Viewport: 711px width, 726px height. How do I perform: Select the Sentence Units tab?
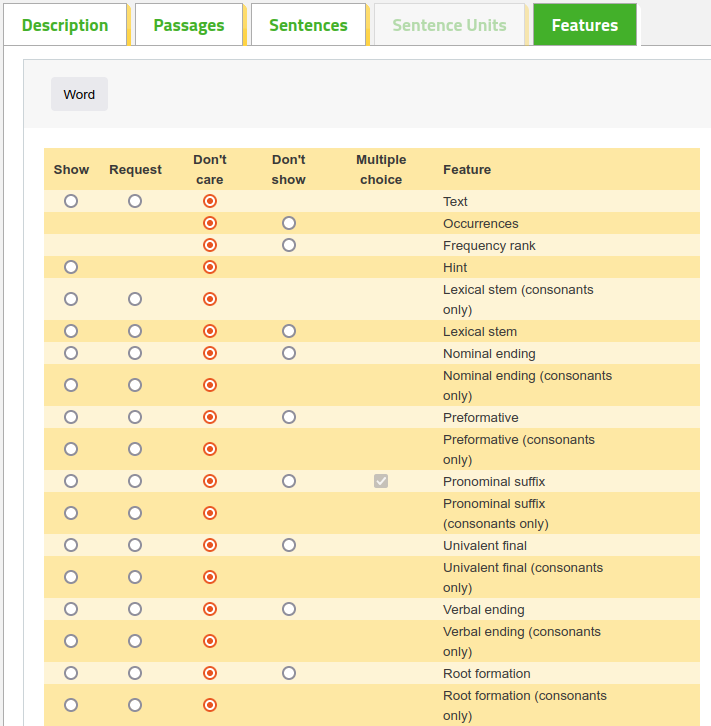point(449,25)
